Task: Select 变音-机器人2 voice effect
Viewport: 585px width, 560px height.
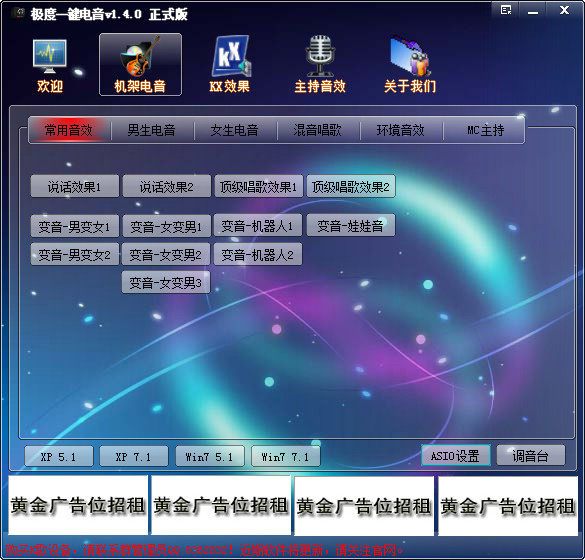Action: (x=258, y=254)
